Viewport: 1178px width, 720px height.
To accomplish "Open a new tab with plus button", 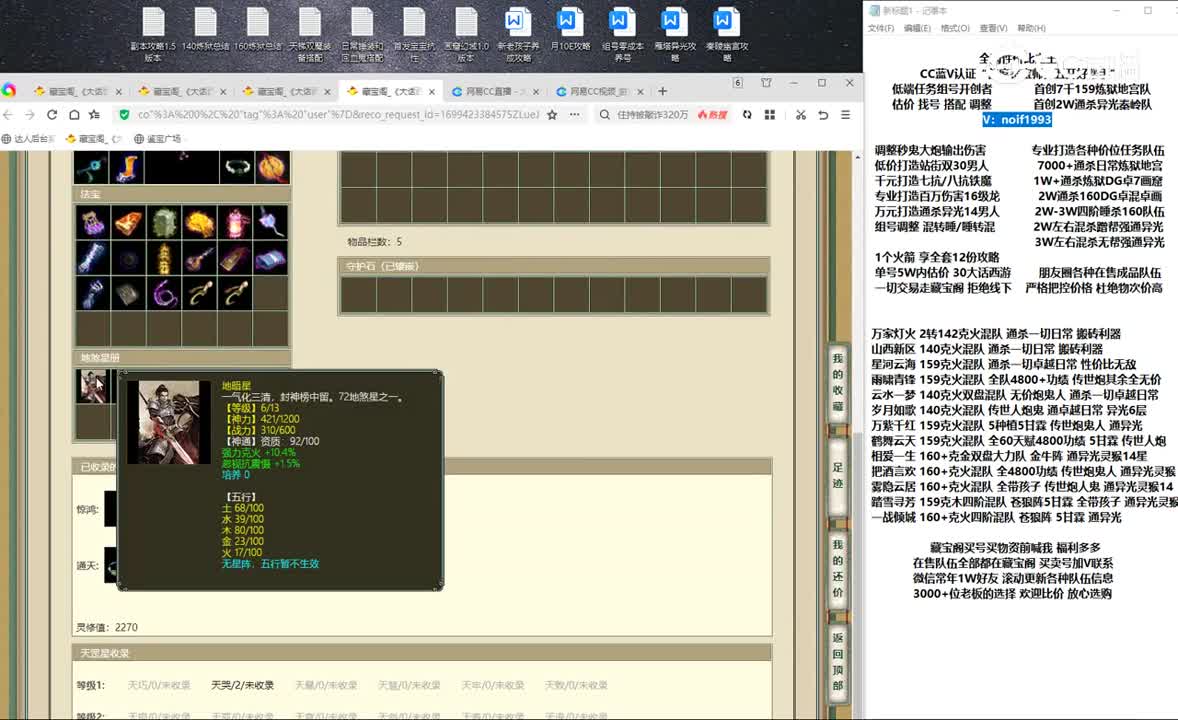I will 663,91.
